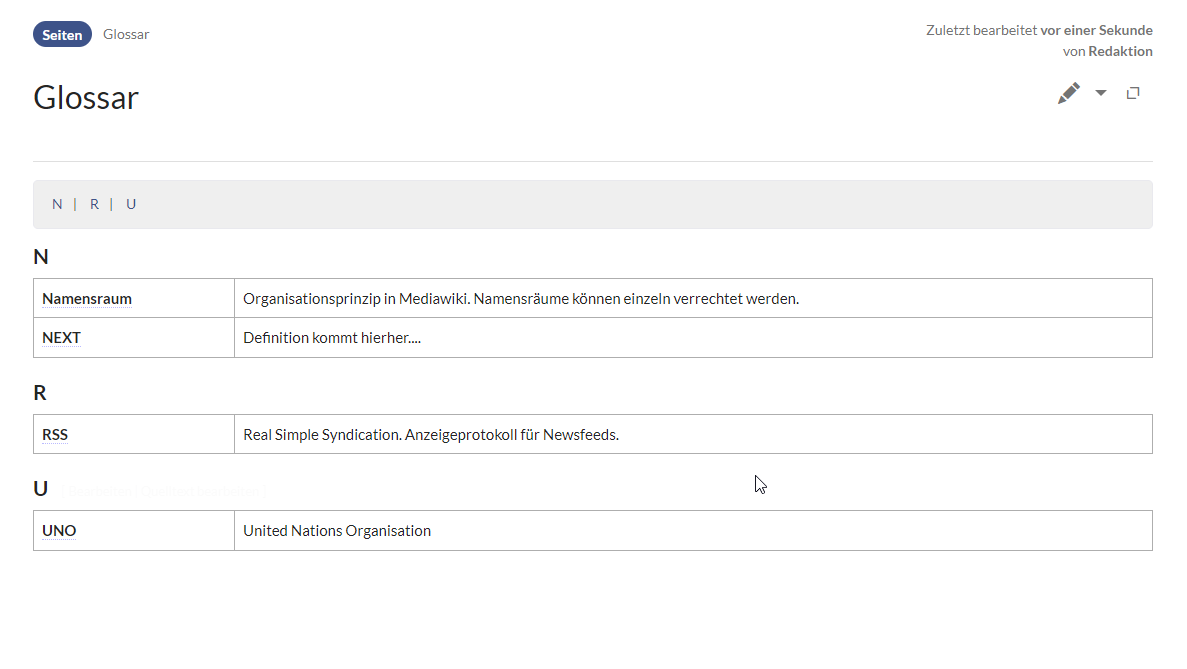Screen dimensions: 1187x669
Task: Jump to letter U in index bar
Action: coord(131,204)
